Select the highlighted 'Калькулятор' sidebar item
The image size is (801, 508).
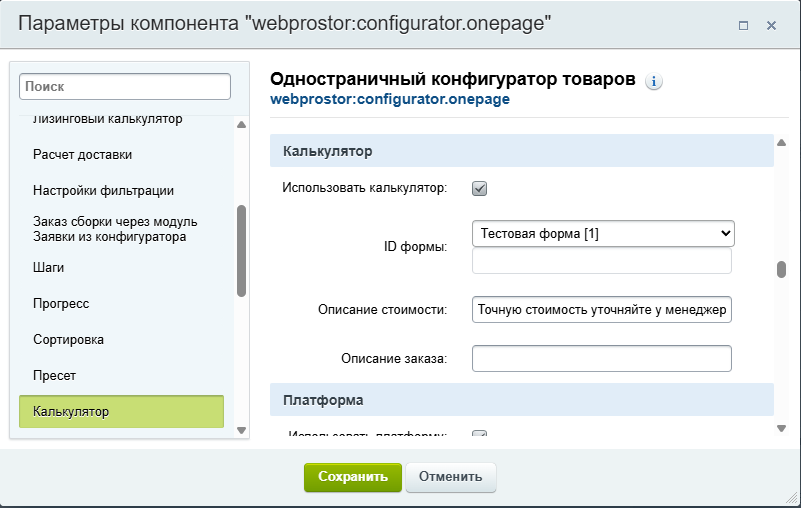tap(122, 411)
